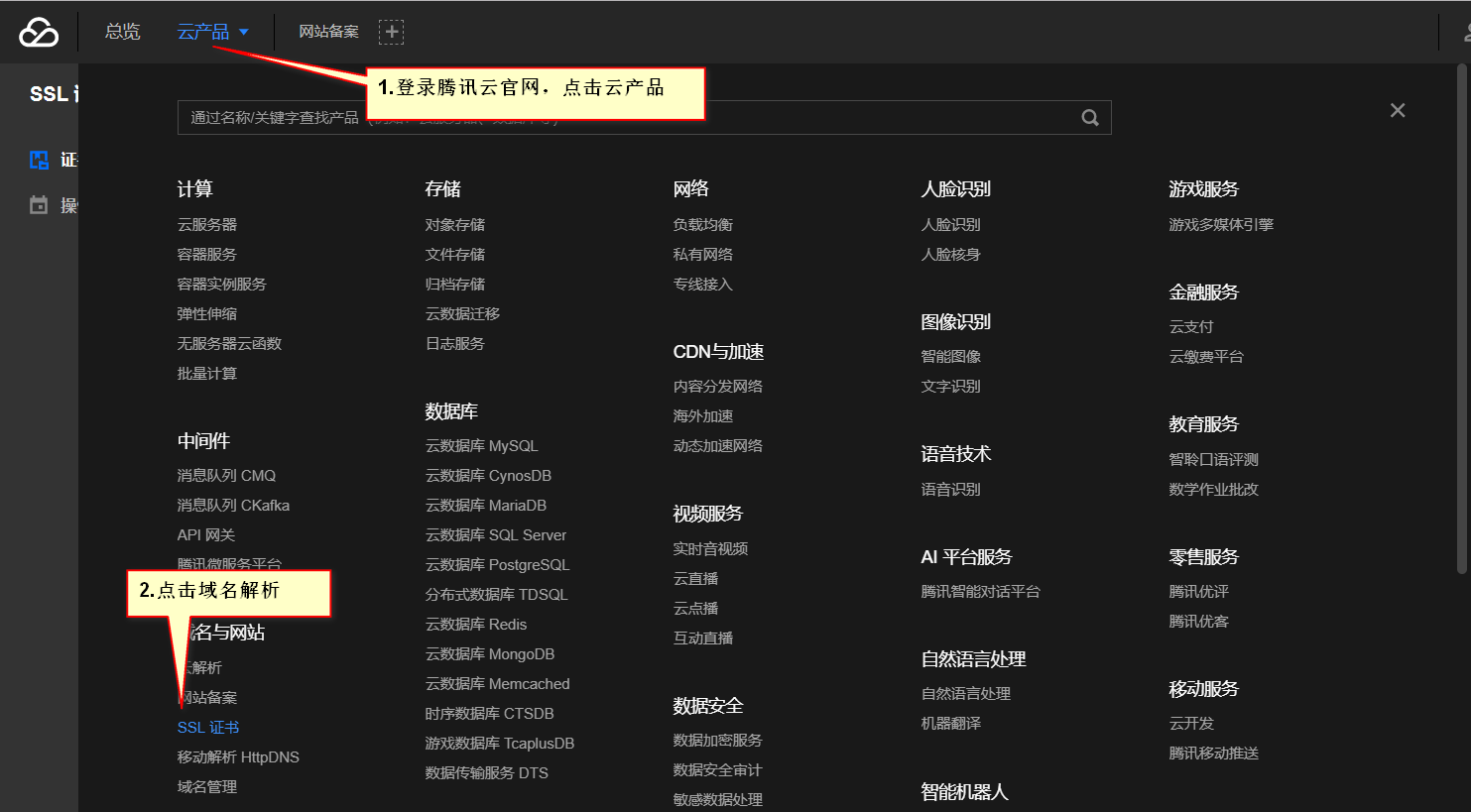This screenshot has width=1471, height=812.
Task: Open 云数据库 MySQL link
Action: [x=481, y=446]
